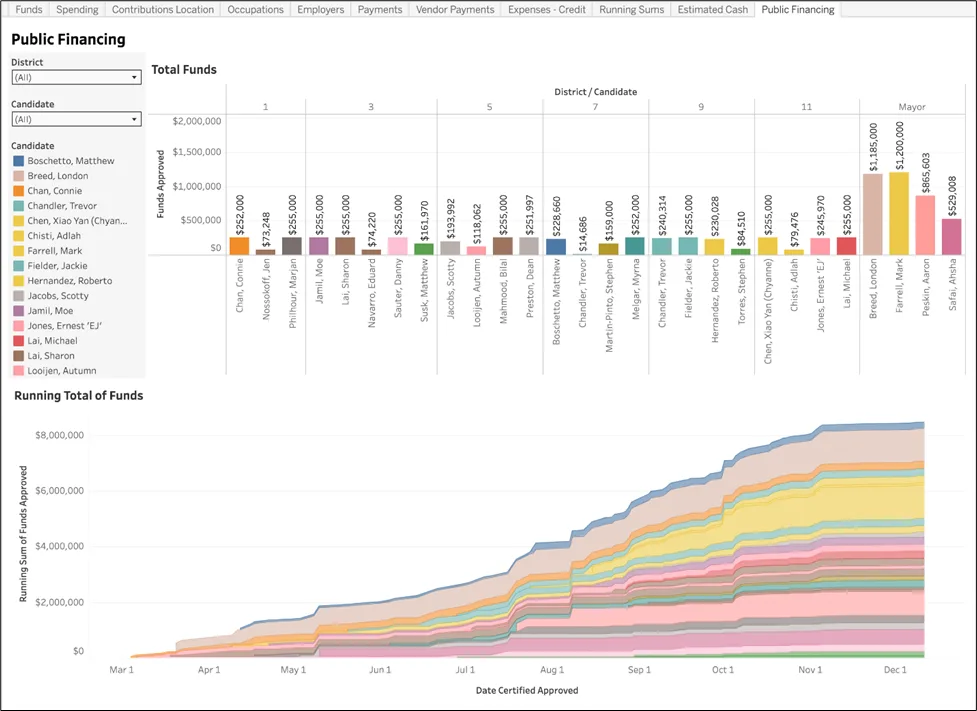Select Looijen, Autumn in the legend
The width and height of the screenshot is (977, 711).
coord(64,371)
